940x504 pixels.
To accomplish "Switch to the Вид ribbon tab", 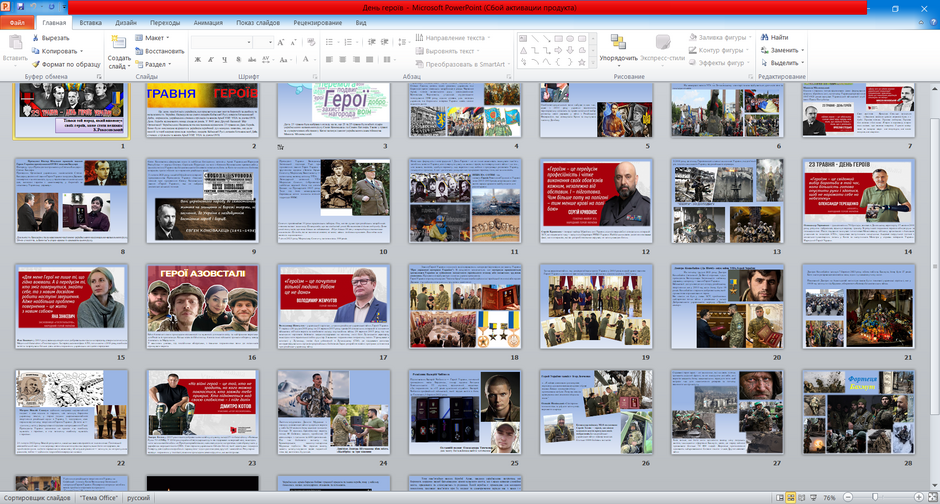I will coord(361,23).
